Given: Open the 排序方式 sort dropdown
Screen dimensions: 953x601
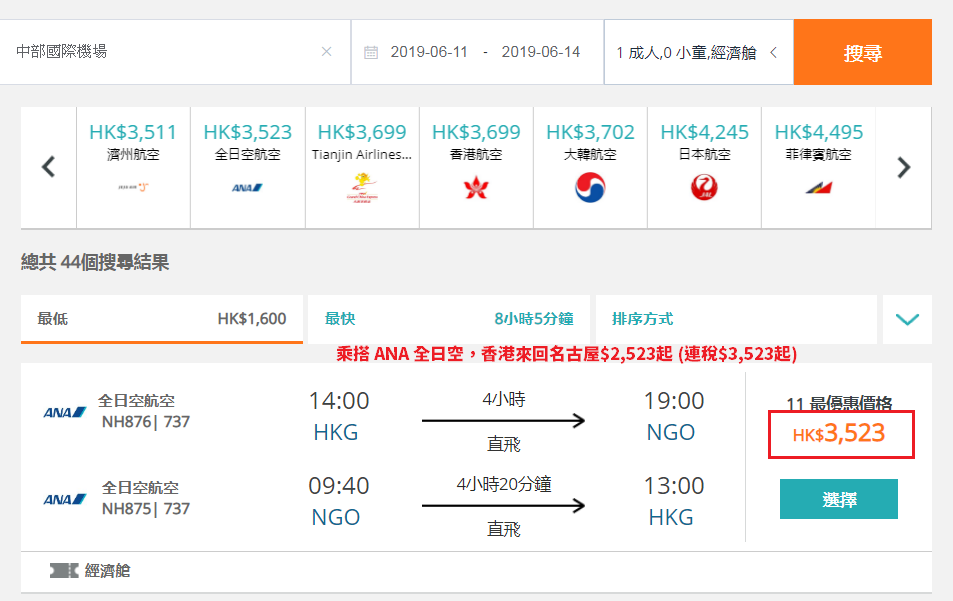Looking at the screenshot, I should tap(736, 319).
